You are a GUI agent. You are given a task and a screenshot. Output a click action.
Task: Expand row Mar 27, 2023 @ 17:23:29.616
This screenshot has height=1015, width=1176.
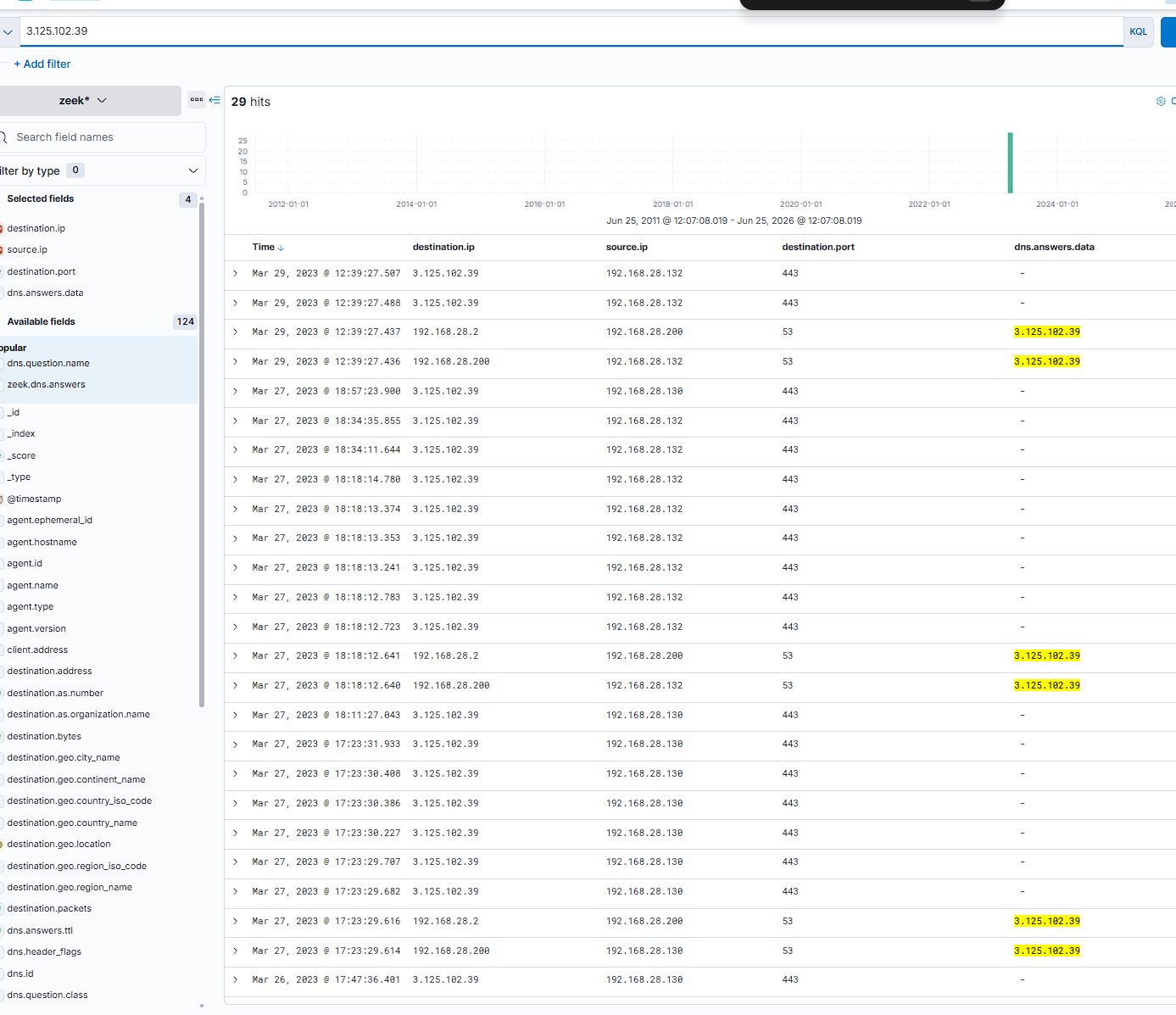(x=236, y=921)
